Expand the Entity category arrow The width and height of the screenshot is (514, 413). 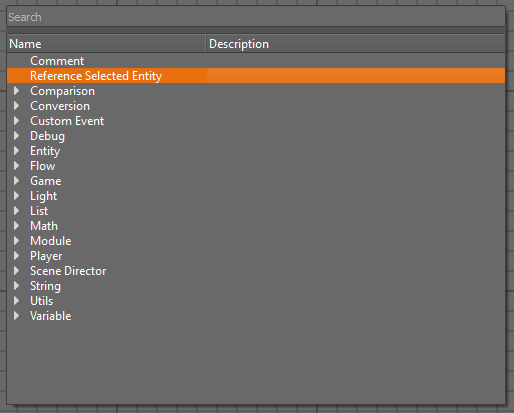click(16, 151)
